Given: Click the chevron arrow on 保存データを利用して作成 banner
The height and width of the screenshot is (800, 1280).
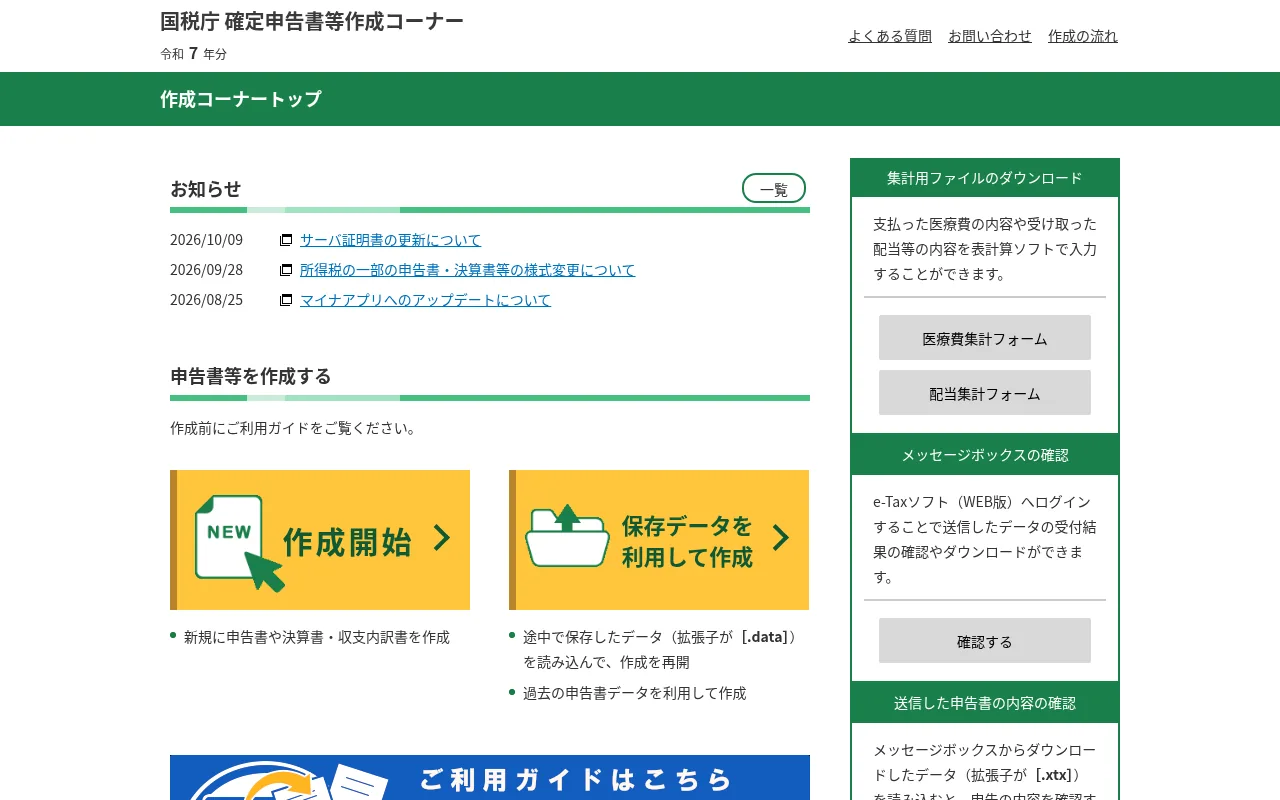Looking at the screenshot, I should 781,538.
